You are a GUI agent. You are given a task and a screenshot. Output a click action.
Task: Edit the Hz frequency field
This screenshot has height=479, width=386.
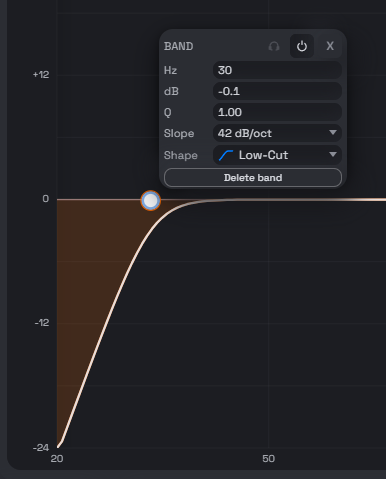[x=277, y=70]
